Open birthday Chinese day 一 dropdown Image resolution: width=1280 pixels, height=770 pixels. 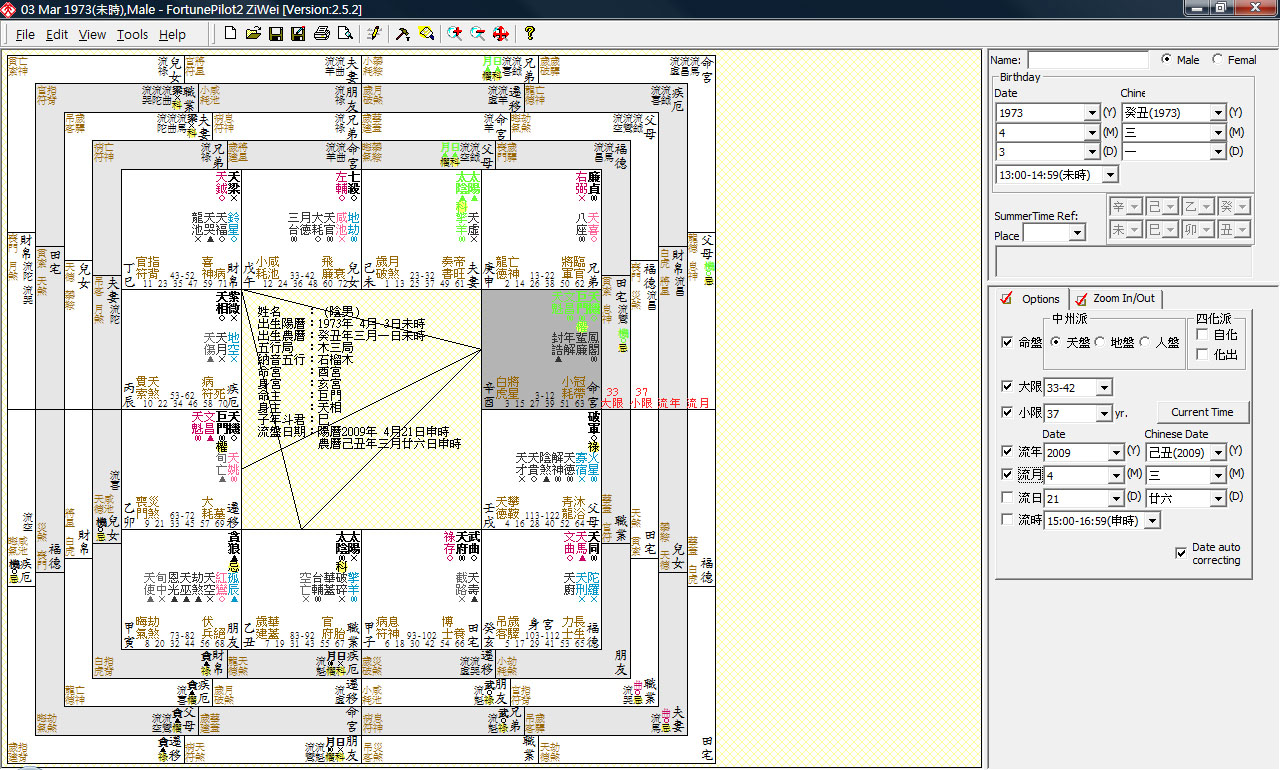point(1218,152)
